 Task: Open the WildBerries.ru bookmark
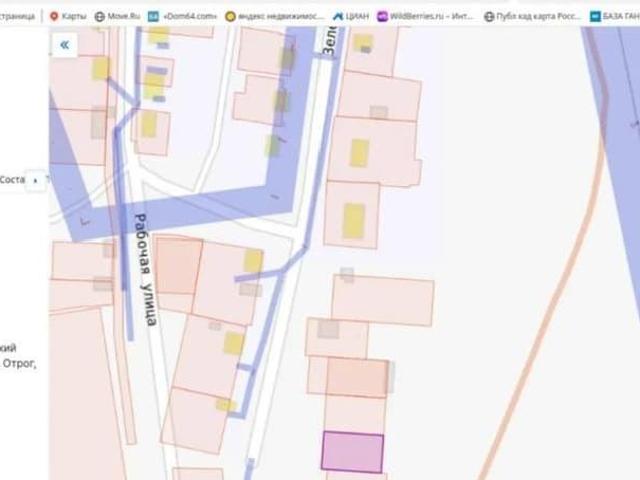[x=425, y=16]
